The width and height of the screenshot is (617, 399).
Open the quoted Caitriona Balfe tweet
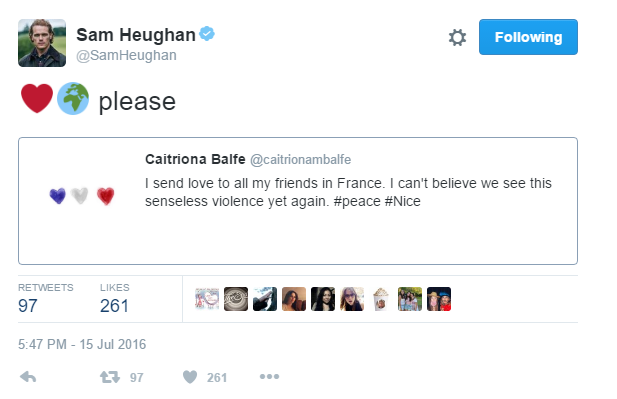(298, 201)
